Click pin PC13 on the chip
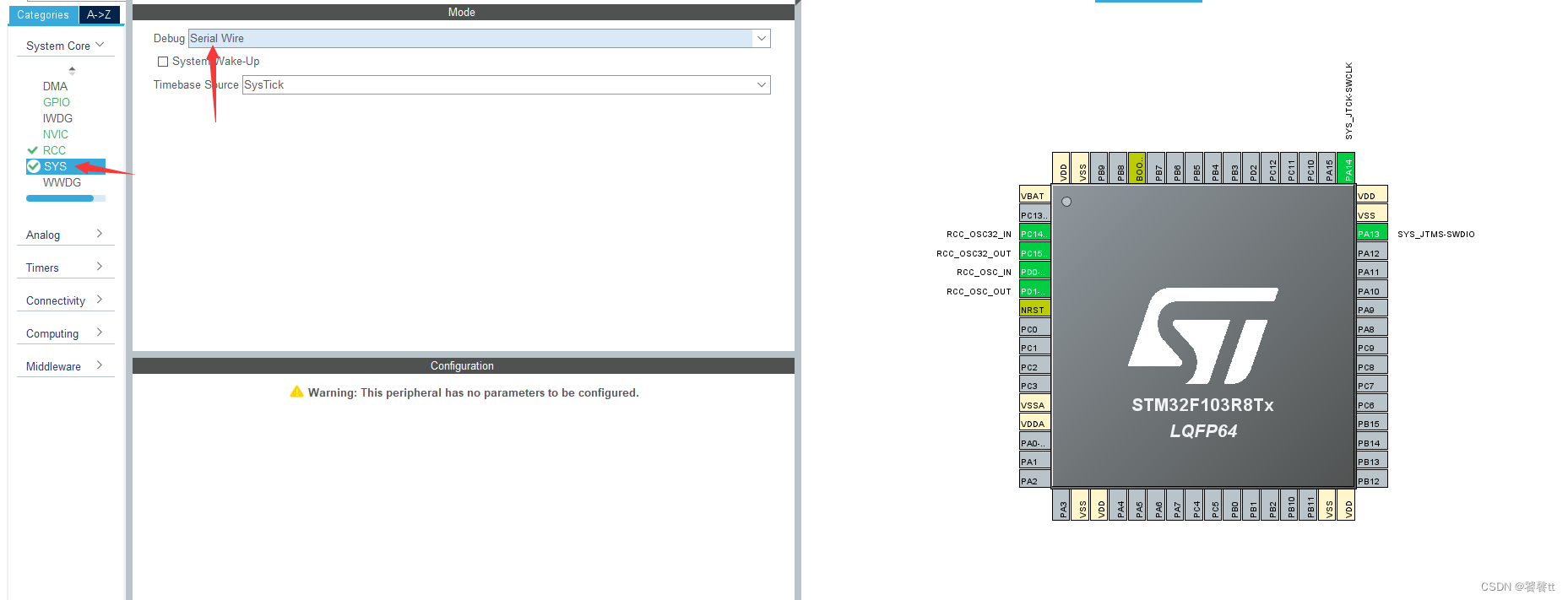 pyautogui.click(x=1035, y=215)
